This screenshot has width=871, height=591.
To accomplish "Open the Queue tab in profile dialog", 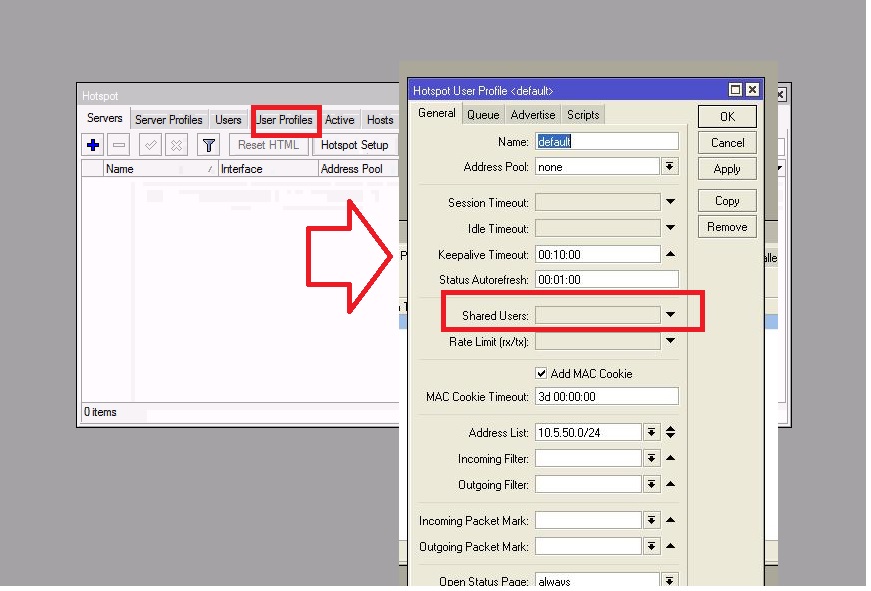I will pos(483,115).
